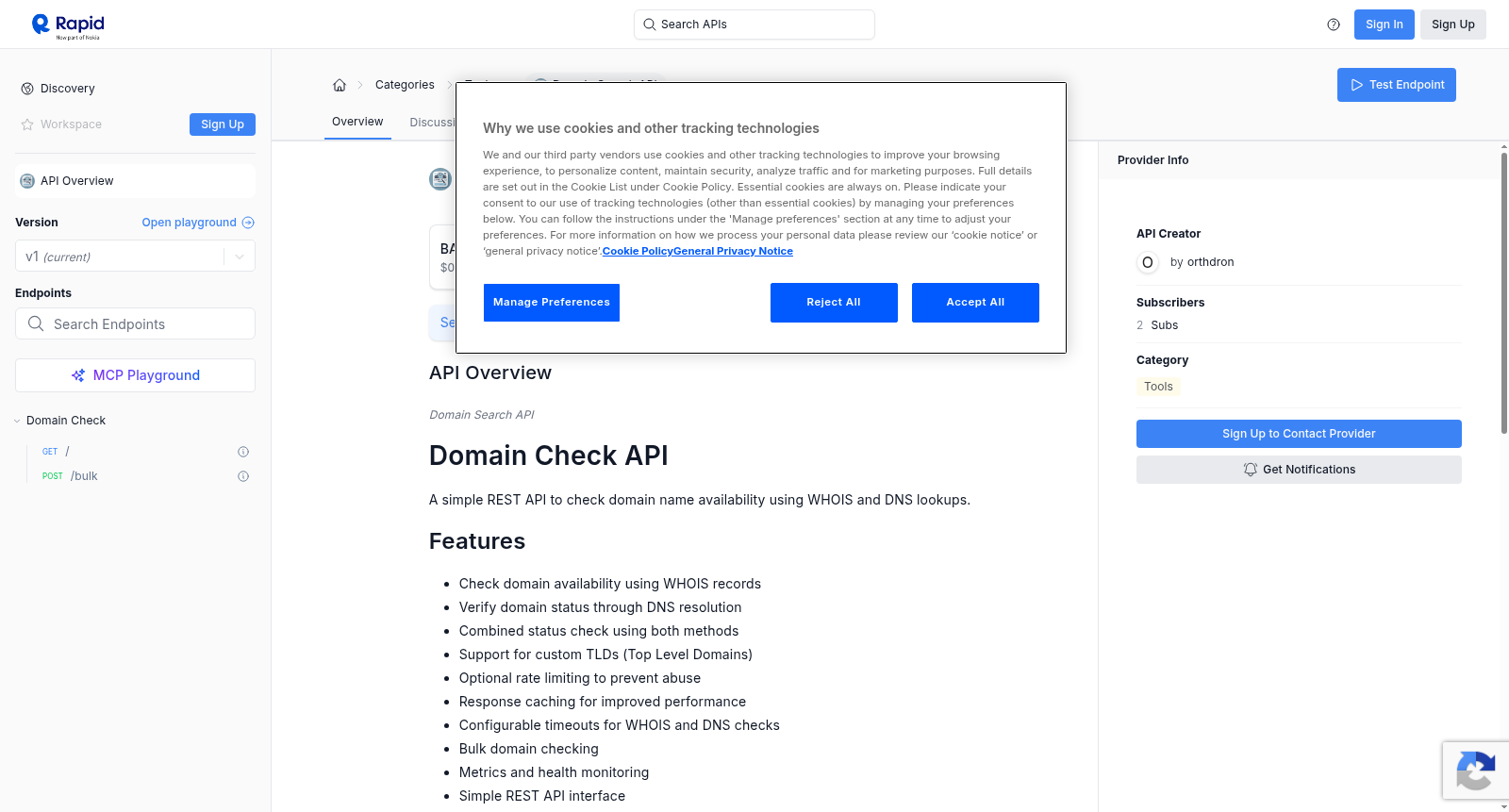This screenshot has height=812, width=1509.
Task: Click the '2 Subs' subscriber count
Action: pyautogui.click(x=1157, y=325)
